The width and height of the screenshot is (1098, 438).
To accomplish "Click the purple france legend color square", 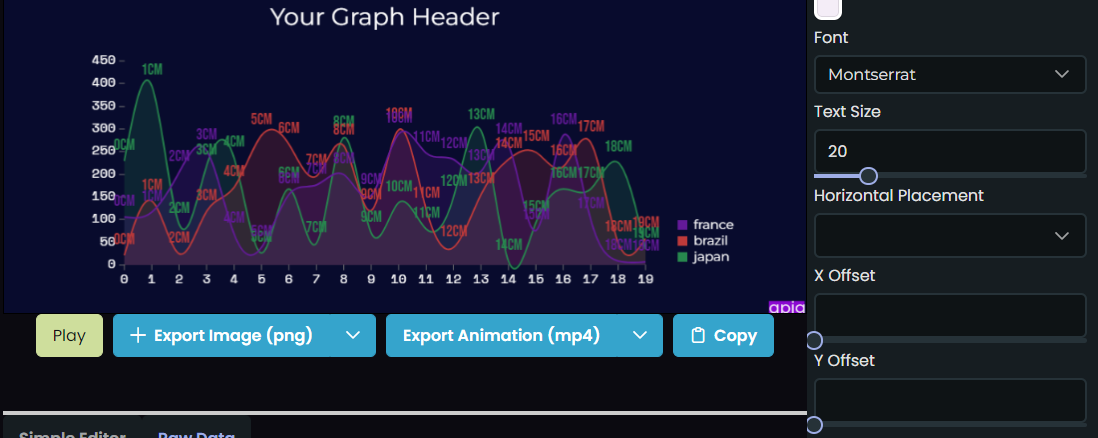I will [x=683, y=225].
